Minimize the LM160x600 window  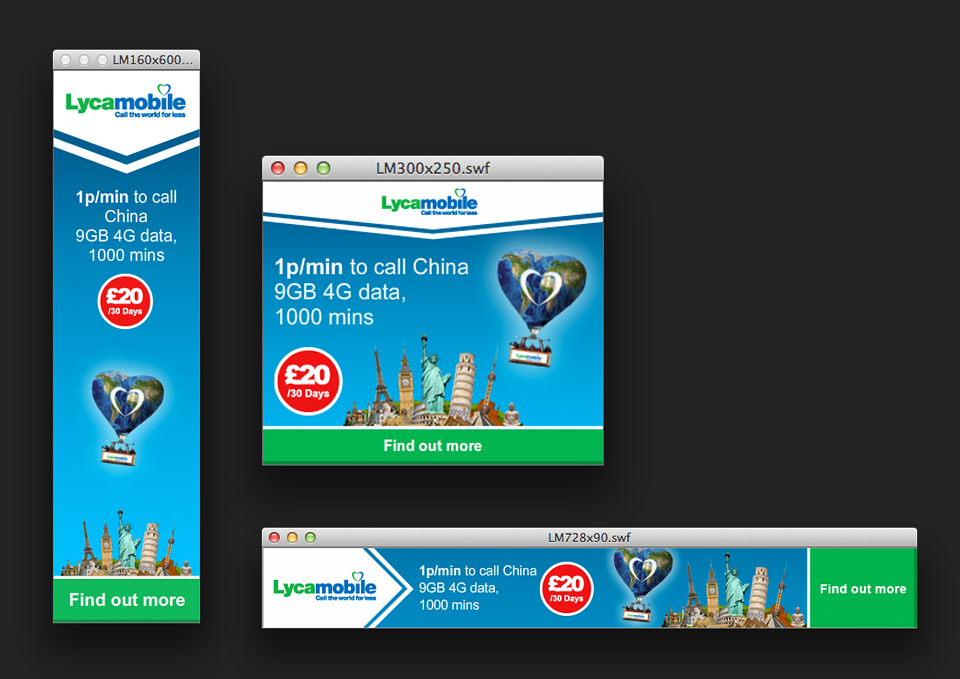coord(84,60)
